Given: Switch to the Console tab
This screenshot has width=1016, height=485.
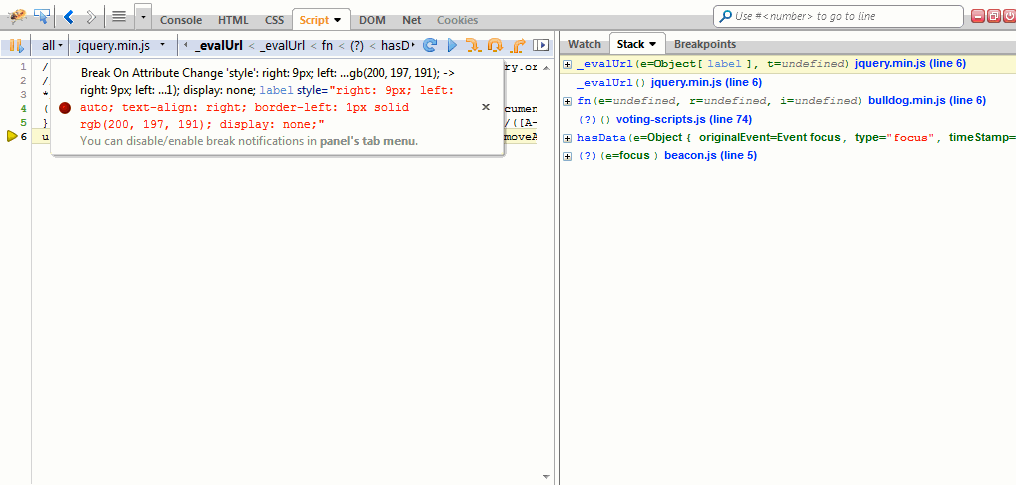Looking at the screenshot, I should coord(181,20).
